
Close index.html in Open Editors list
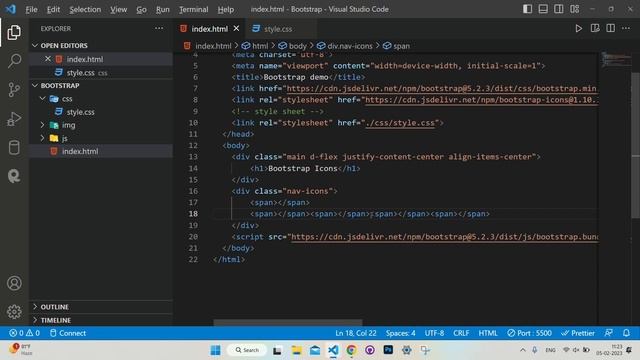pos(48,59)
